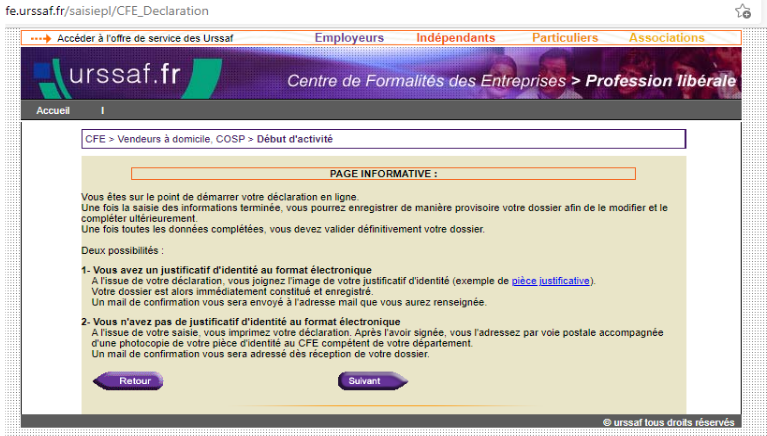Click the 'I' separator item in navigation bar

pos(102,111)
